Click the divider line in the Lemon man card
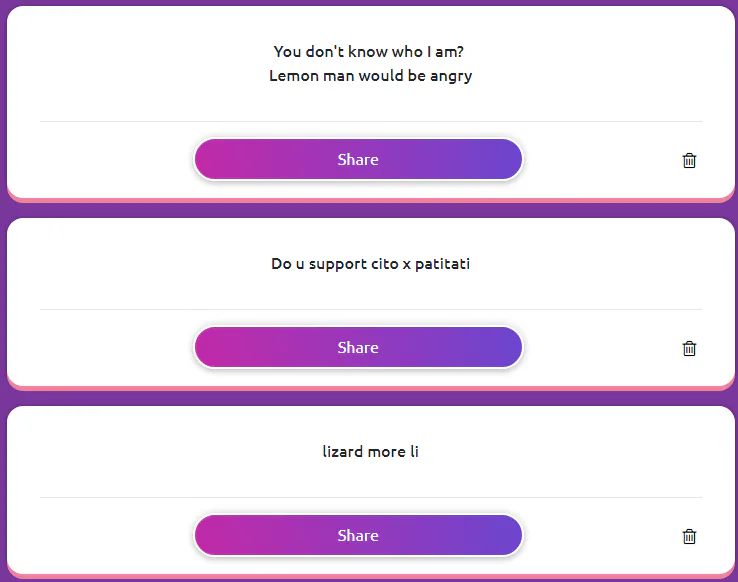Image resolution: width=738 pixels, height=582 pixels. [370, 122]
